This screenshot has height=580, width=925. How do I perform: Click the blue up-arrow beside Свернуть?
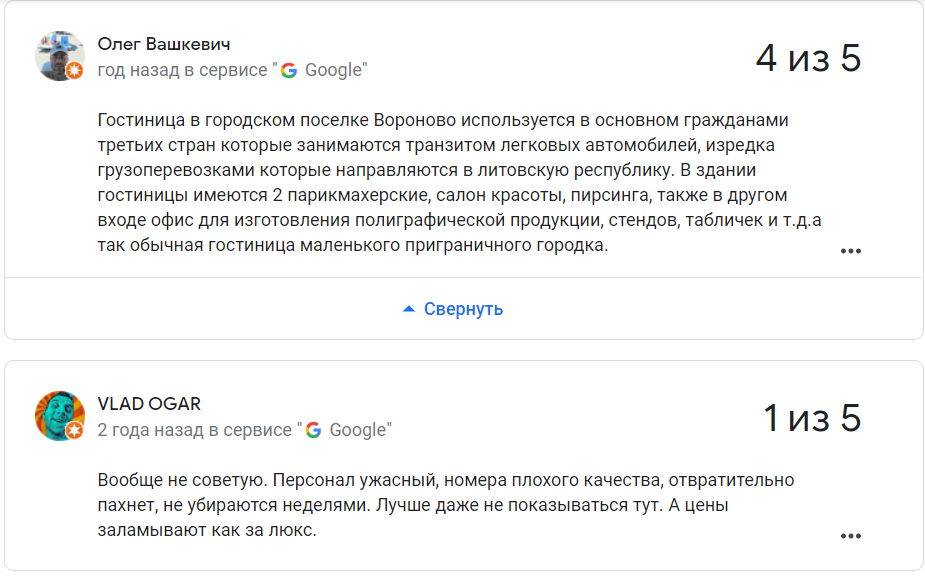point(408,309)
